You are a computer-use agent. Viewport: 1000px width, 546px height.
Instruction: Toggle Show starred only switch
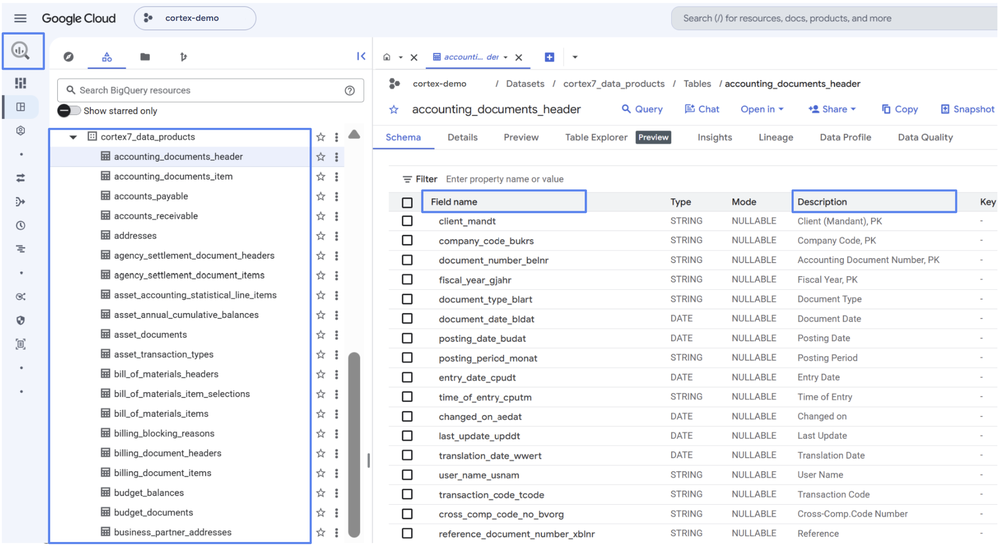(x=69, y=111)
